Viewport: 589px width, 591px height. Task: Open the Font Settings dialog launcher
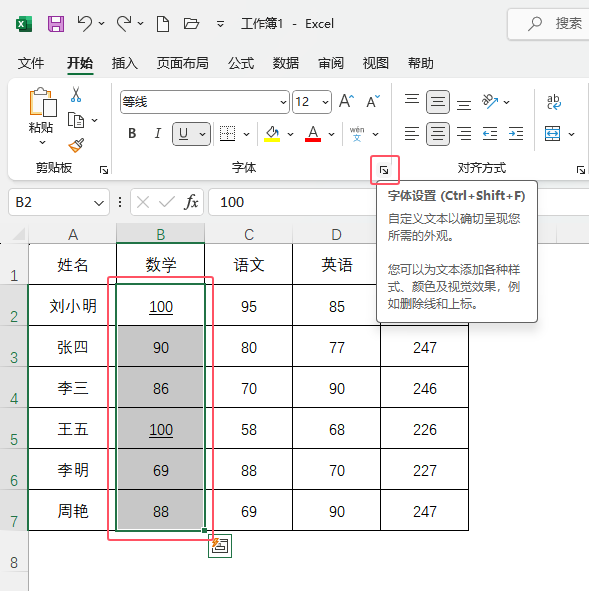pyautogui.click(x=384, y=170)
